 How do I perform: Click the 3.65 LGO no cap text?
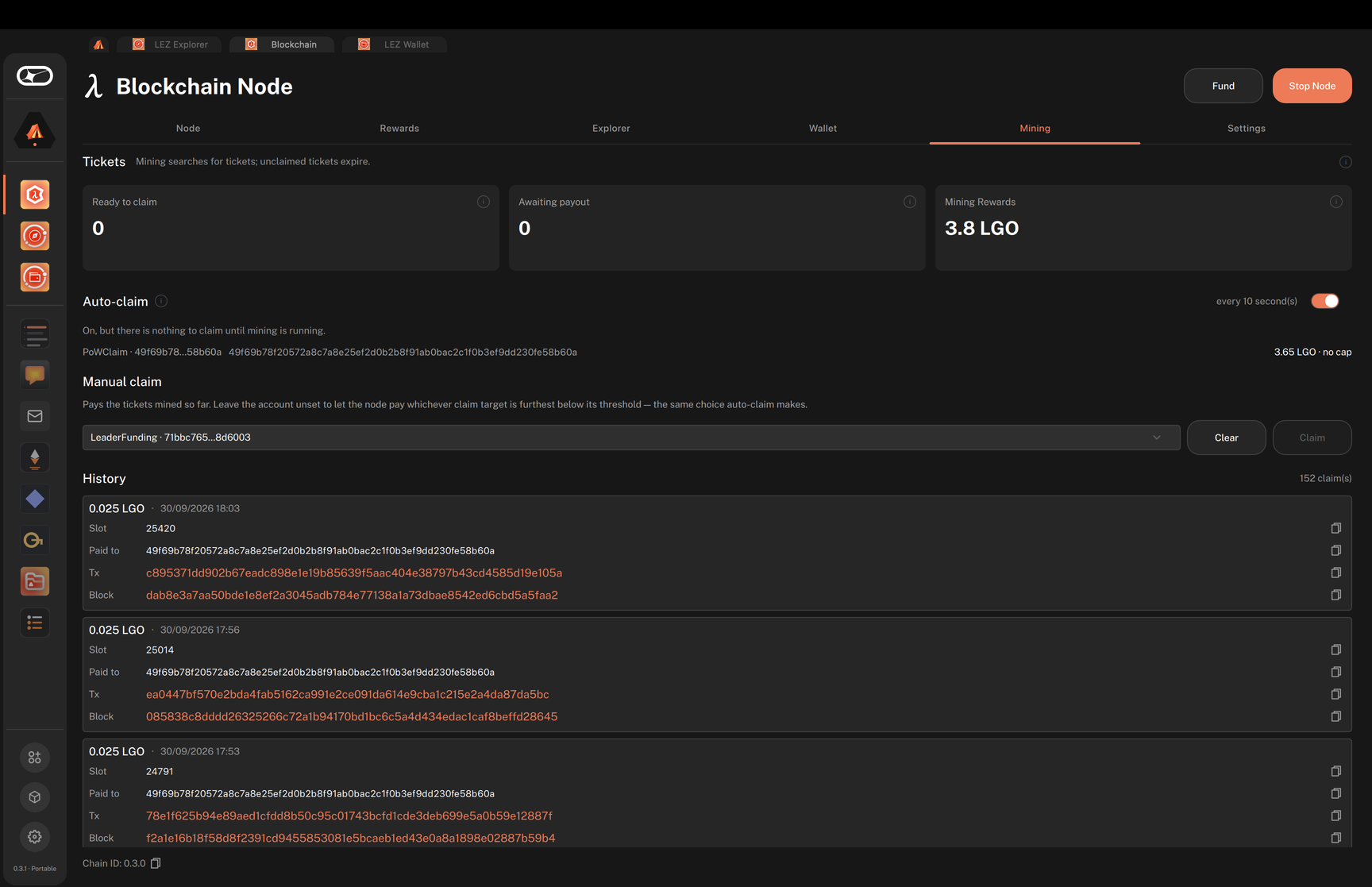click(1312, 352)
